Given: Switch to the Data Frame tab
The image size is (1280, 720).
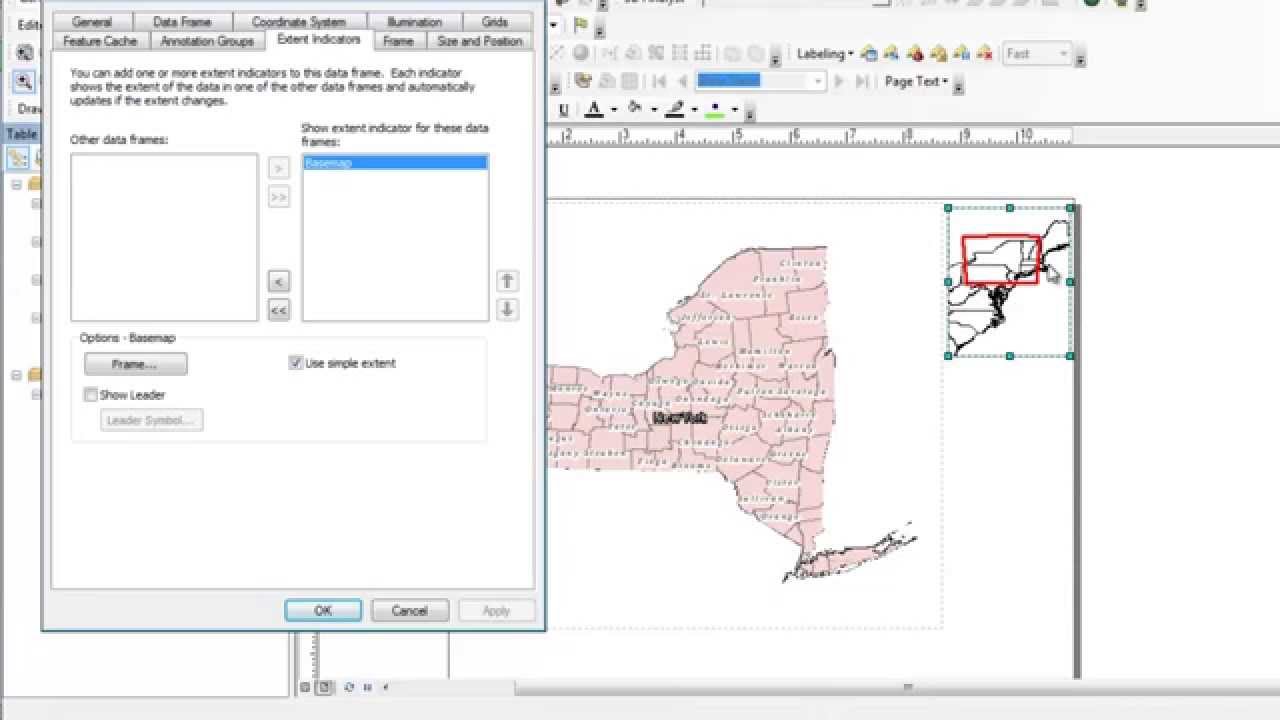Looking at the screenshot, I should (x=182, y=21).
